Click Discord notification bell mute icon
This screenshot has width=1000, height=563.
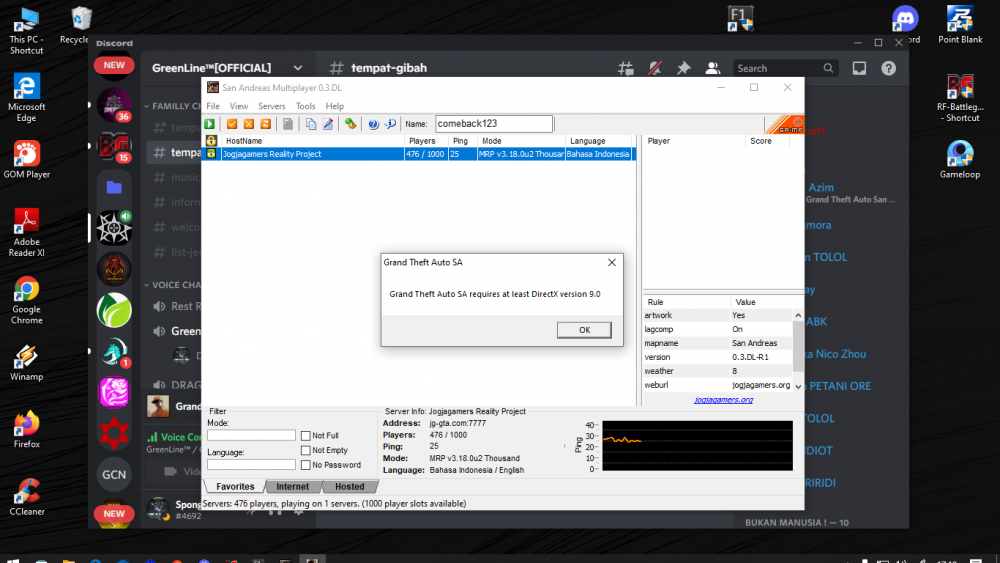(655, 68)
